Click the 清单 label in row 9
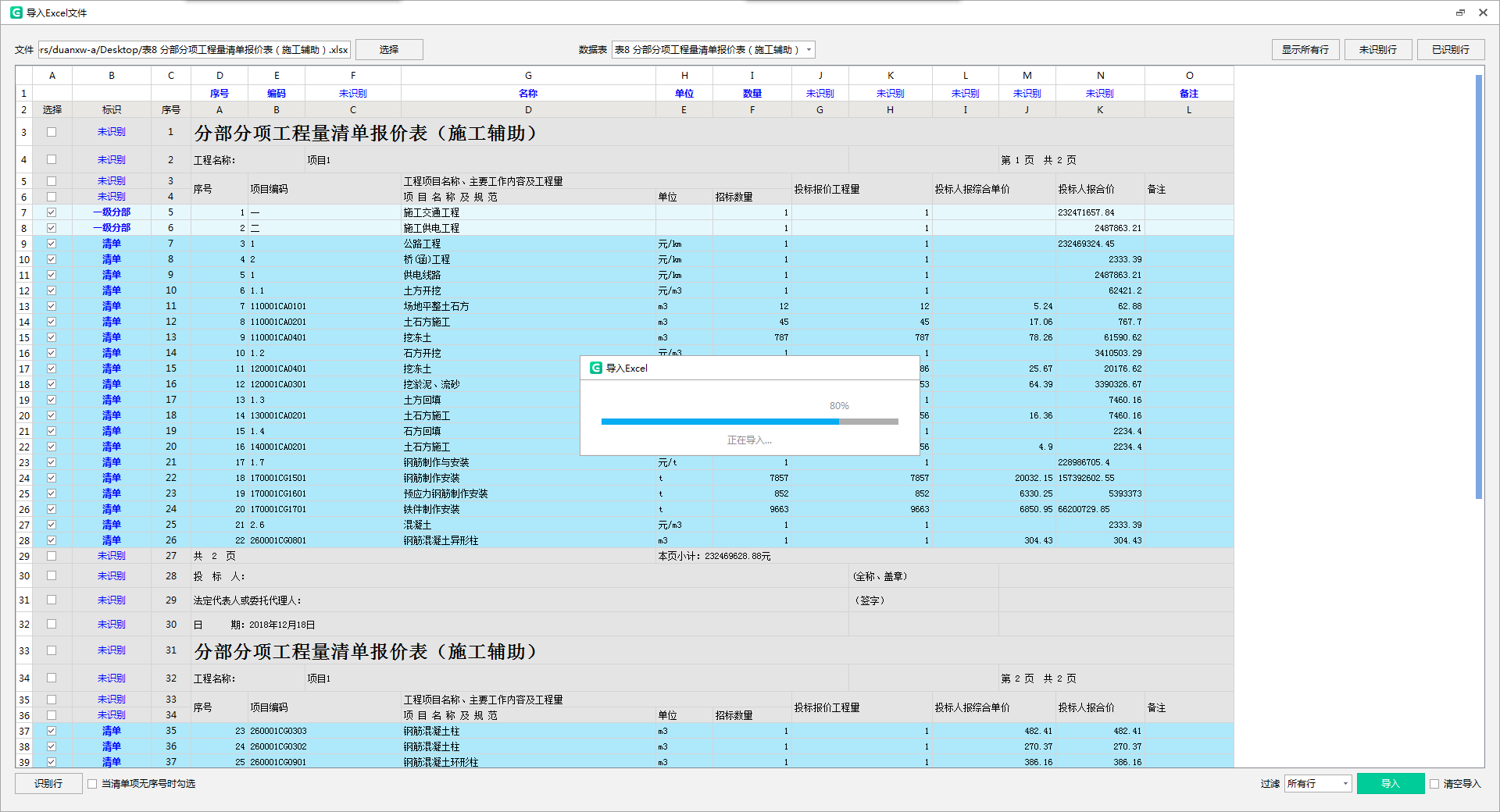The height and width of the screenshot is (812, 1500). pyautogui.click(x=112, y=244)
